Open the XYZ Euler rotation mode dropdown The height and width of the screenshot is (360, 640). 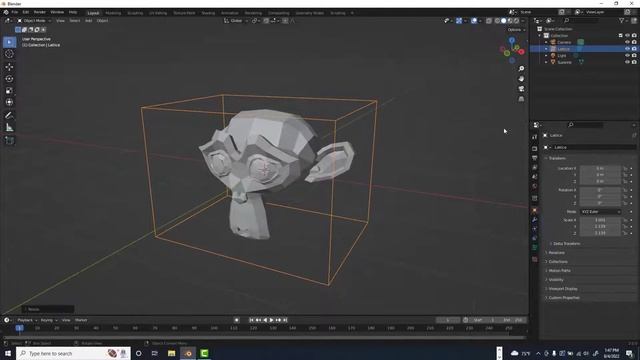tap(600, 212)
